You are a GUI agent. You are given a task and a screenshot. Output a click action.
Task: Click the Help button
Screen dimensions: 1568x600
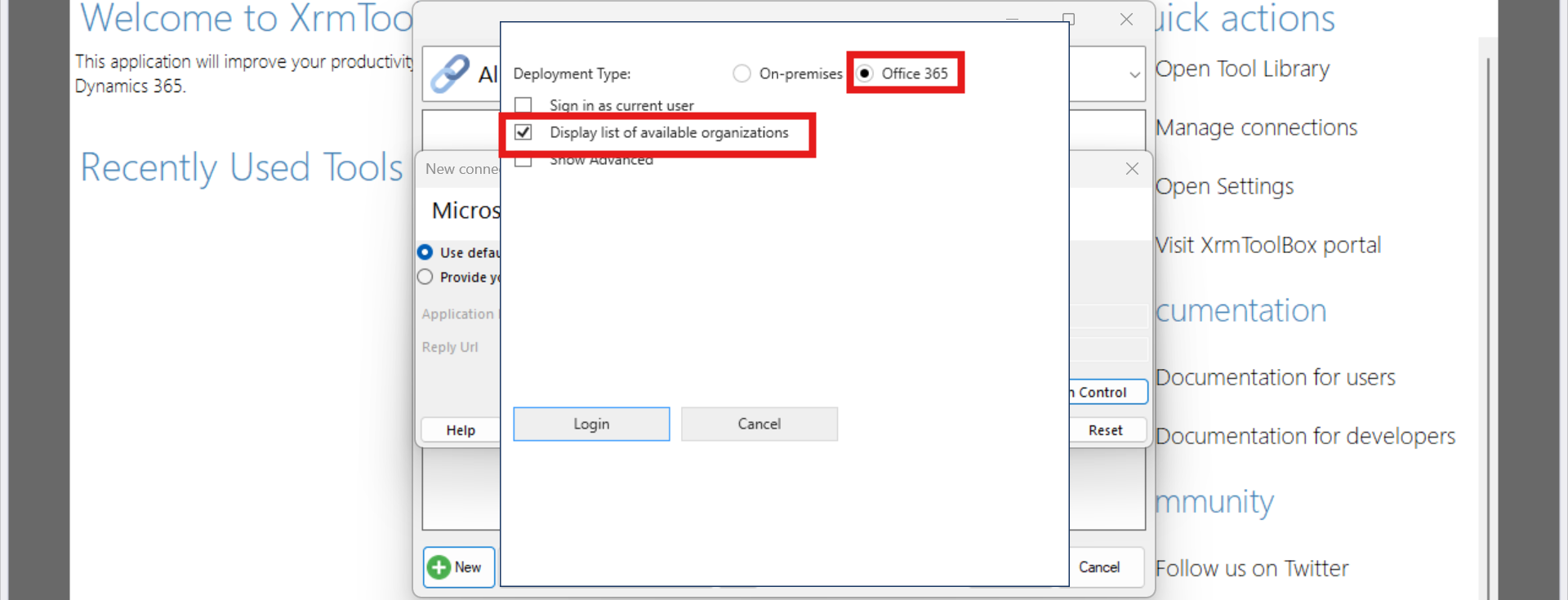click(461, 430)
